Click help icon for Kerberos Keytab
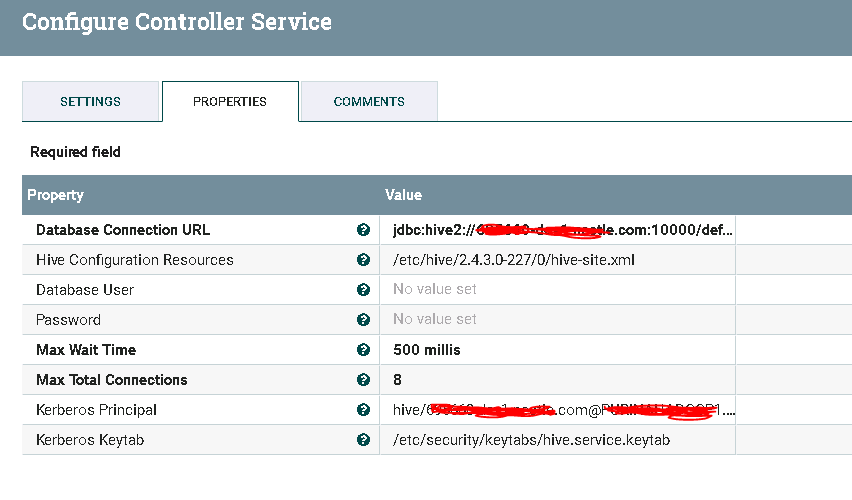Viewport: 852px width, 500px height. click(x=363, y=440)
